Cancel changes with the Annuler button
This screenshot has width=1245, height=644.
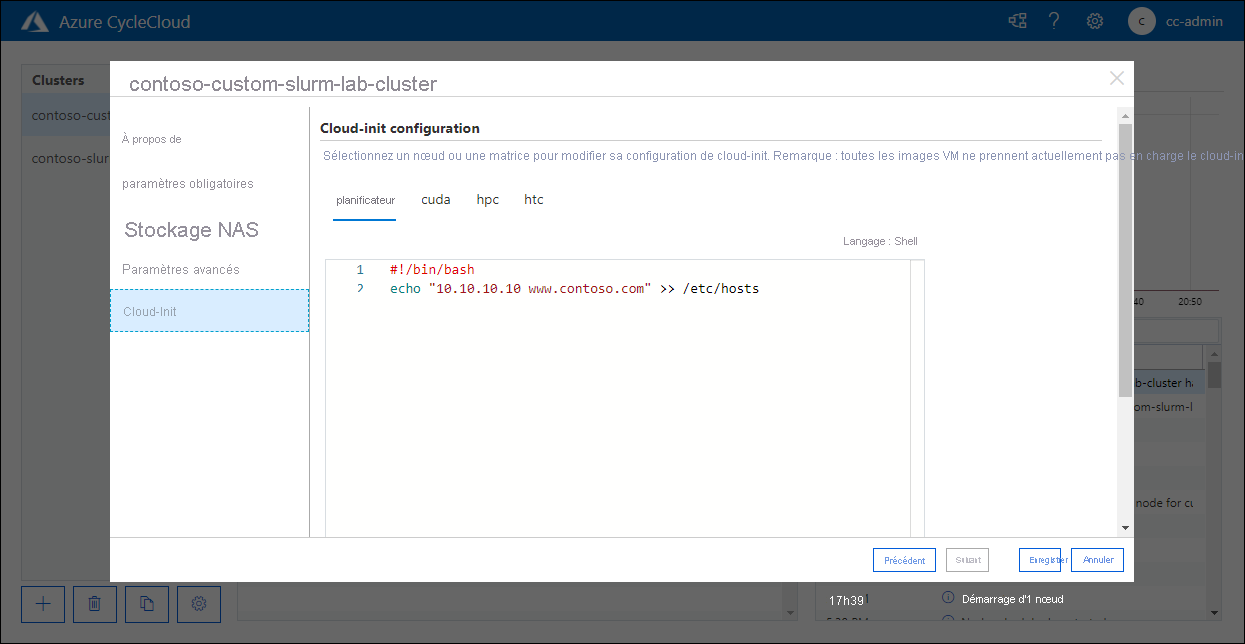(1097, 560)
